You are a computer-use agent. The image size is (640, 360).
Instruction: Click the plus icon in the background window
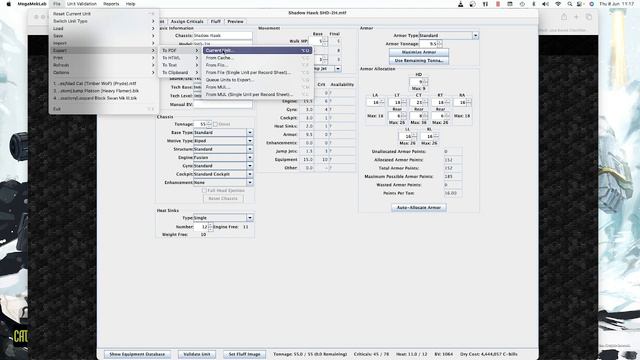click(576, 17)
